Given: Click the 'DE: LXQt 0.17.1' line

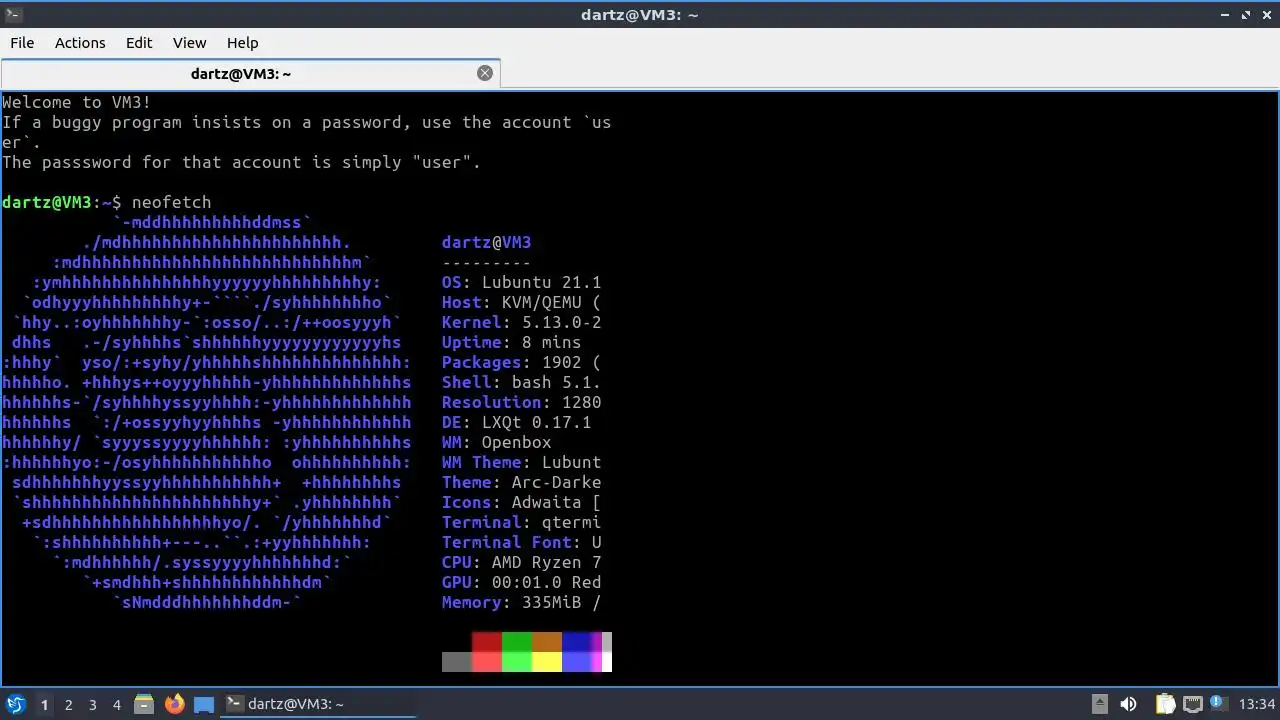Looking at the screenshot, I should click(x=517, y=422).
